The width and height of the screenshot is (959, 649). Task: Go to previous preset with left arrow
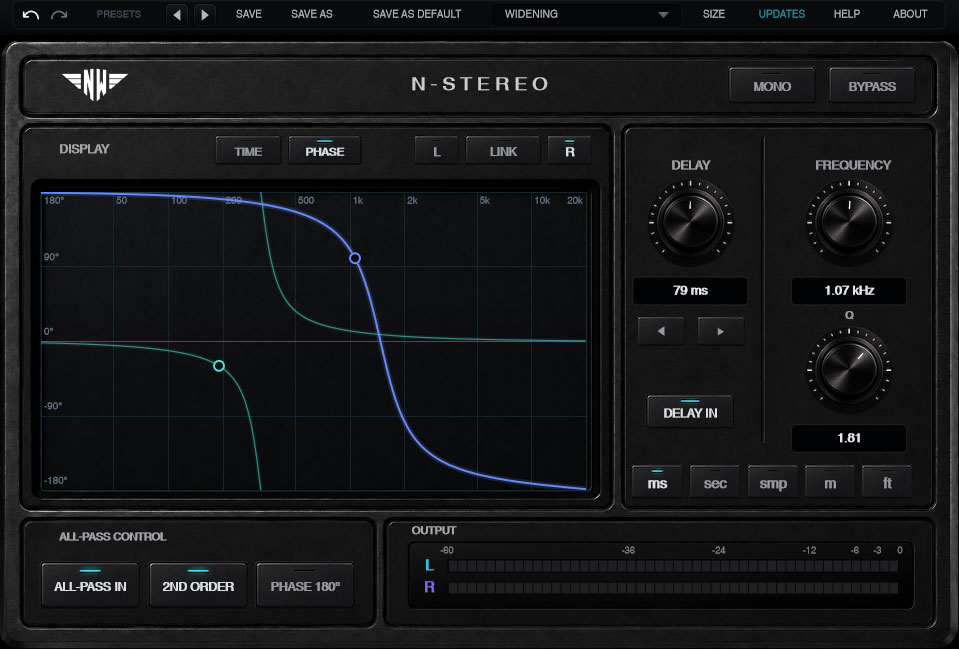(x=177, y=14)
